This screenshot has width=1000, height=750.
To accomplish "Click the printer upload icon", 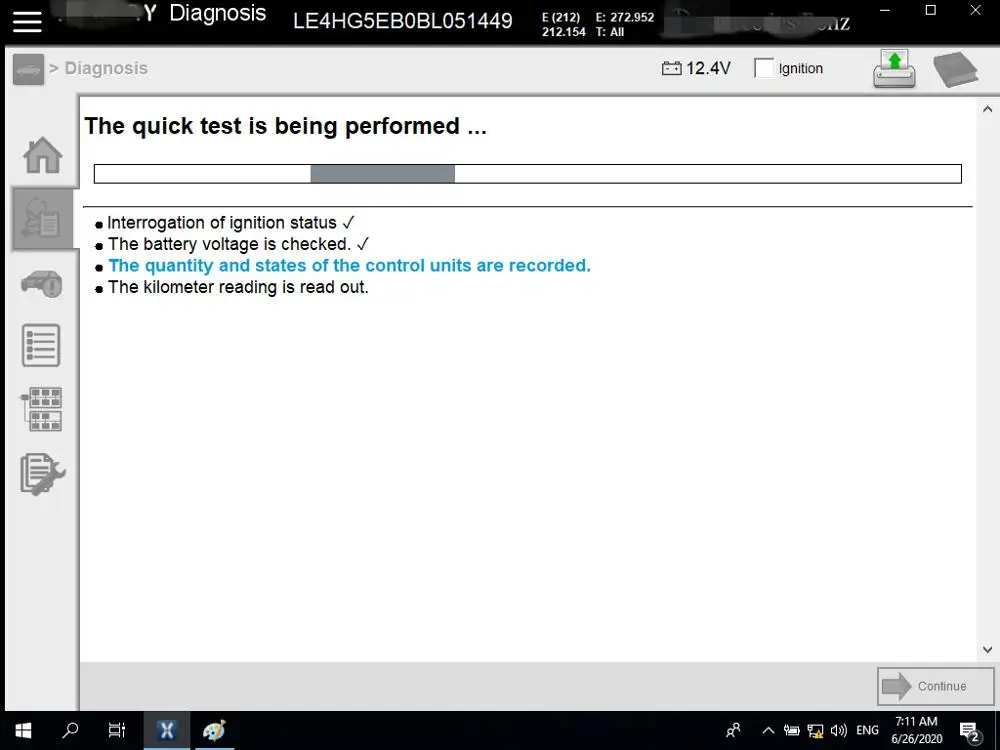I will (x=894, y=68).
